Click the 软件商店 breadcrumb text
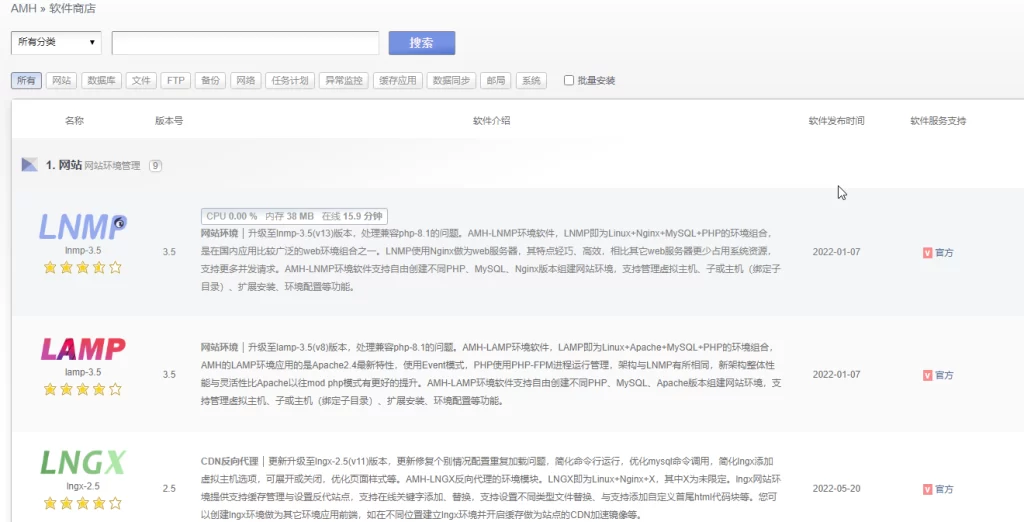This screenshot has height=522, width=1024. (72, 8)
